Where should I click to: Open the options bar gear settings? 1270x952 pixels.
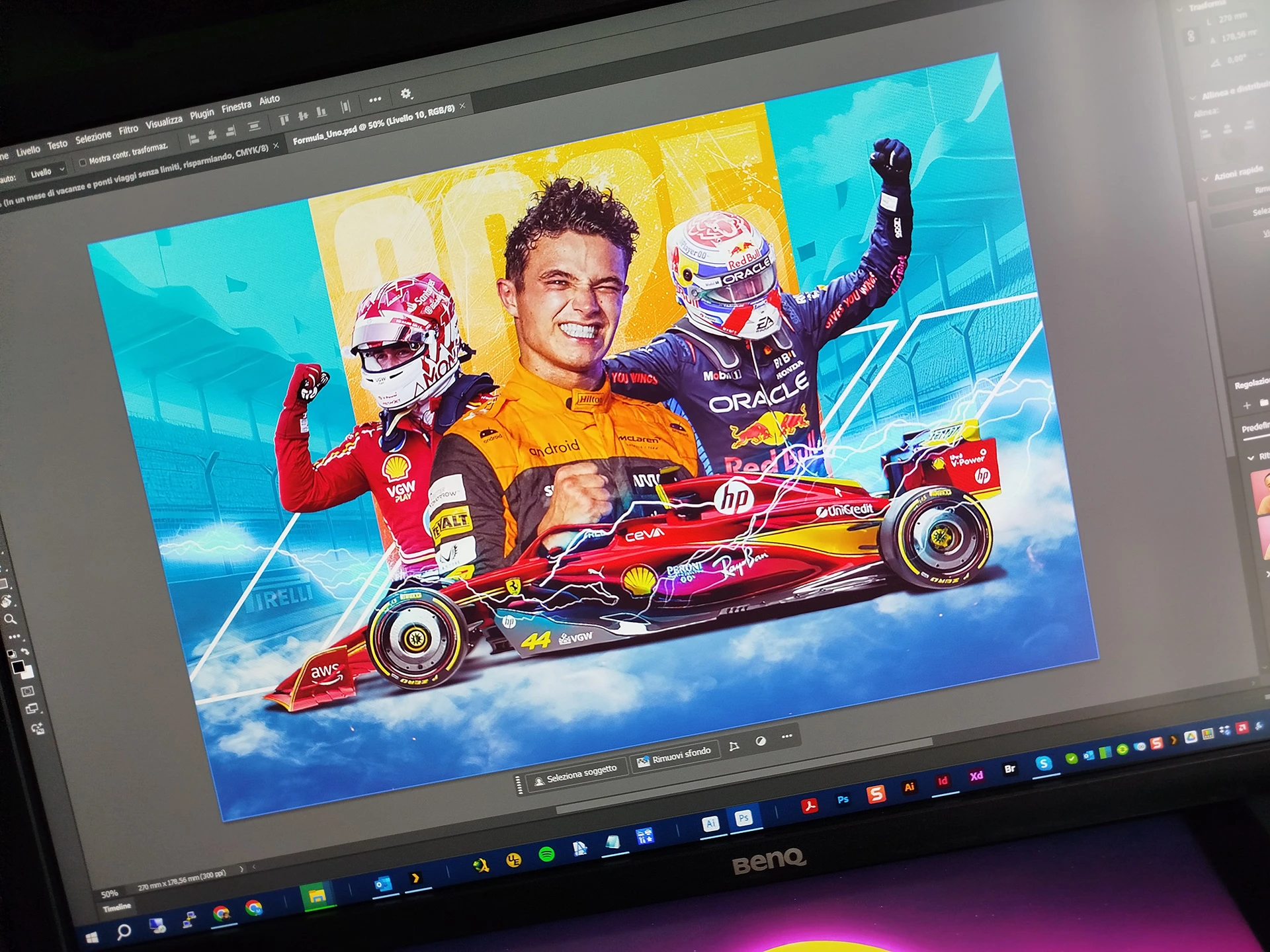tap(406, 94)
